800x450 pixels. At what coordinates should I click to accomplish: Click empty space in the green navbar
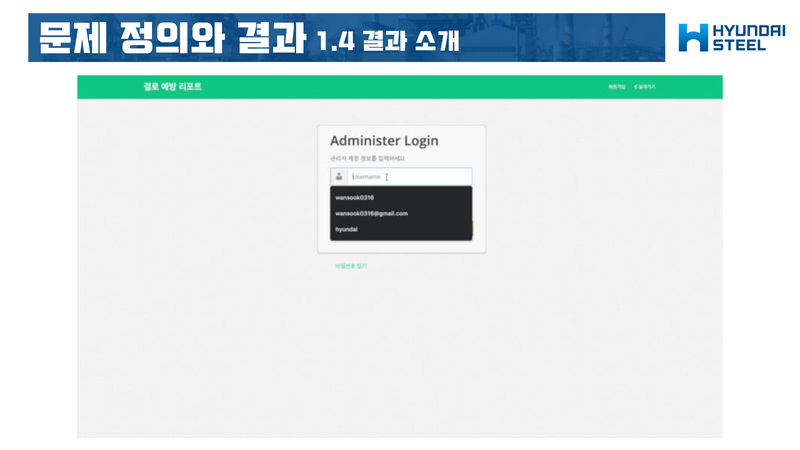coord(400,87)
